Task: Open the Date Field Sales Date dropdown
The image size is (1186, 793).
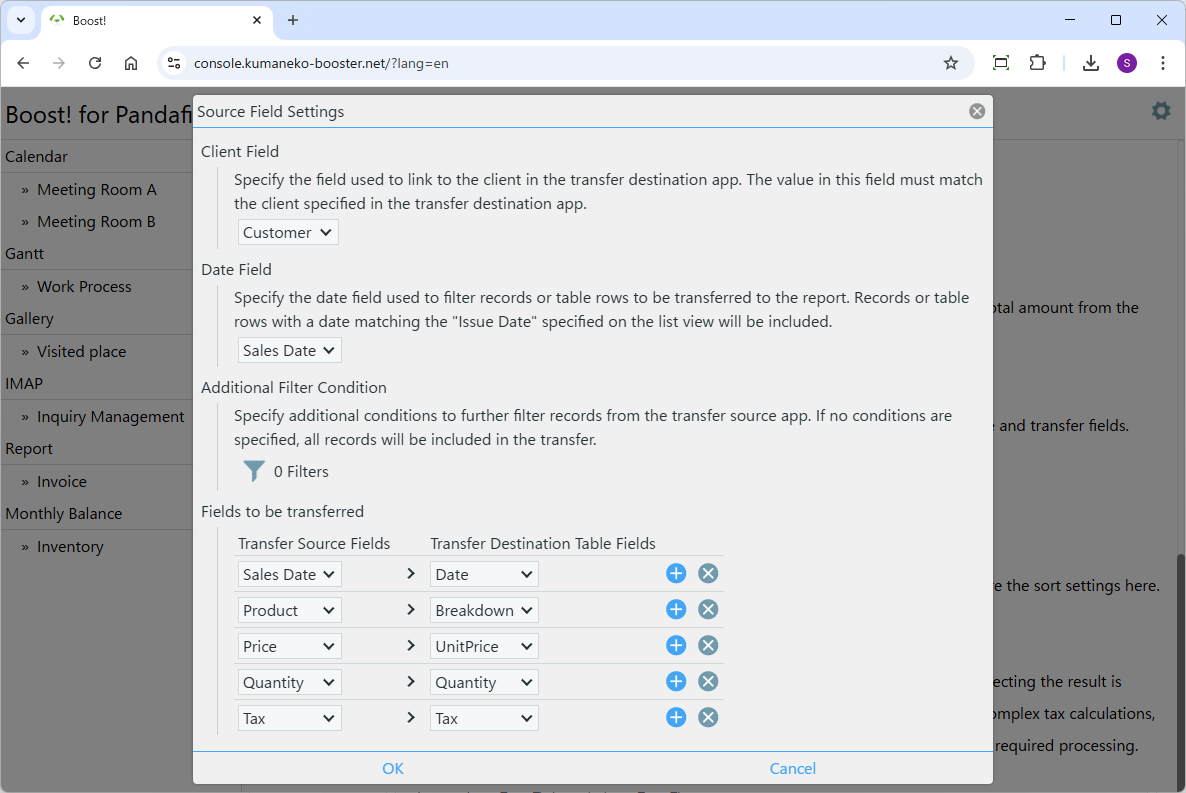Action: (x=290, y=351)
